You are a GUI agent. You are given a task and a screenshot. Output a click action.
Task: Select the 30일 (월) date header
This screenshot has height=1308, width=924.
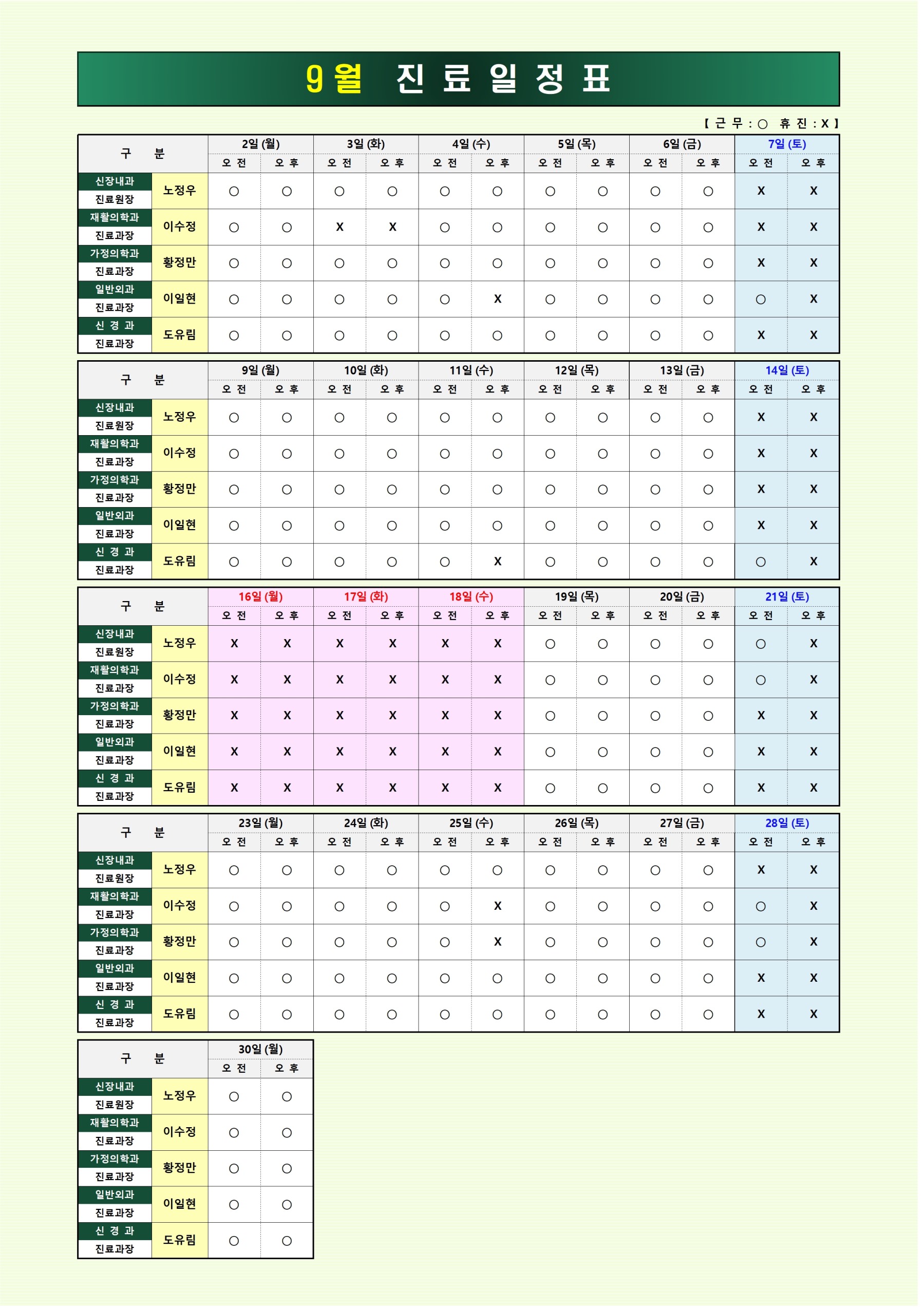(x=260, y=1049)
